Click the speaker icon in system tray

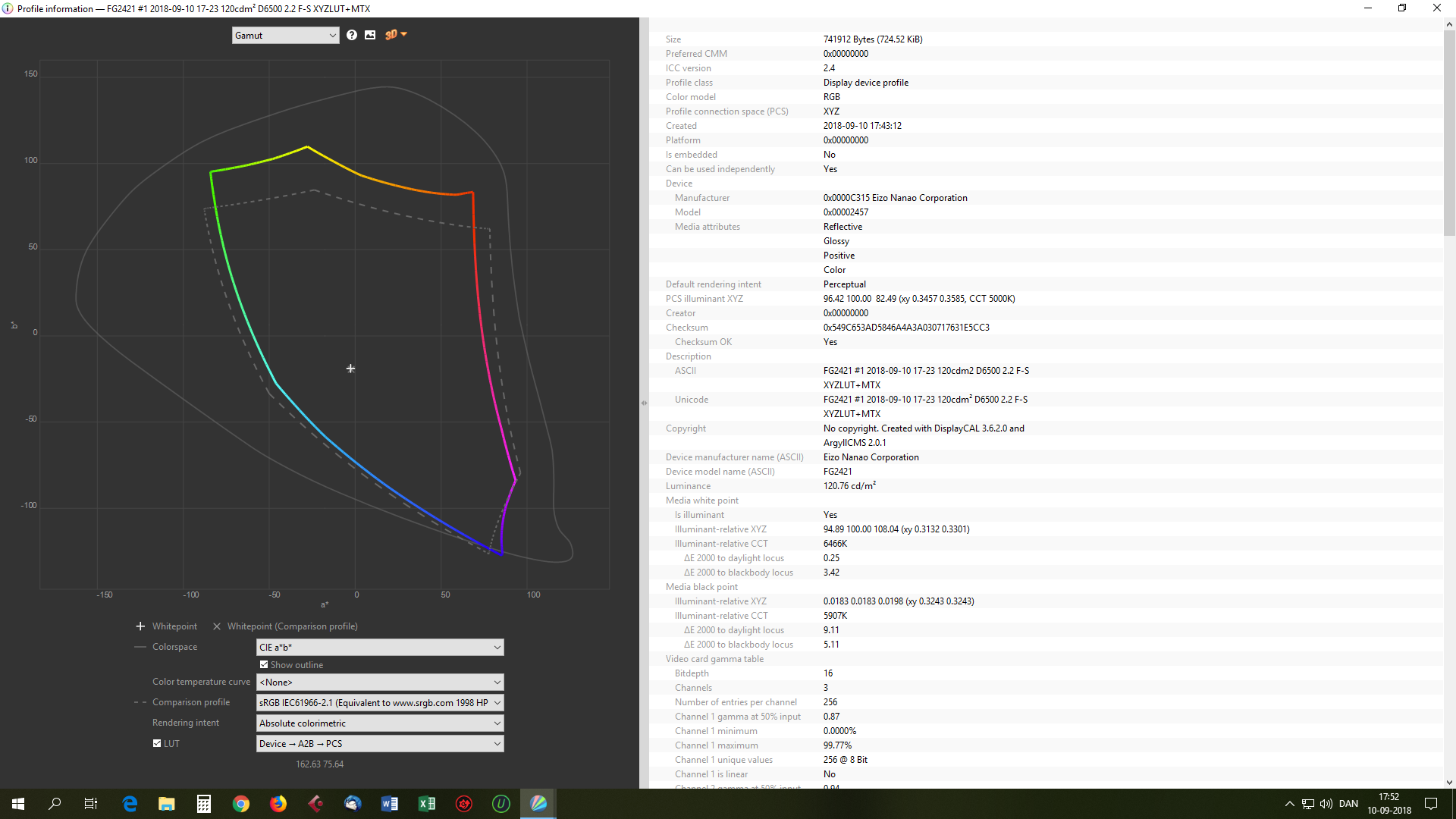(1326, 804)
